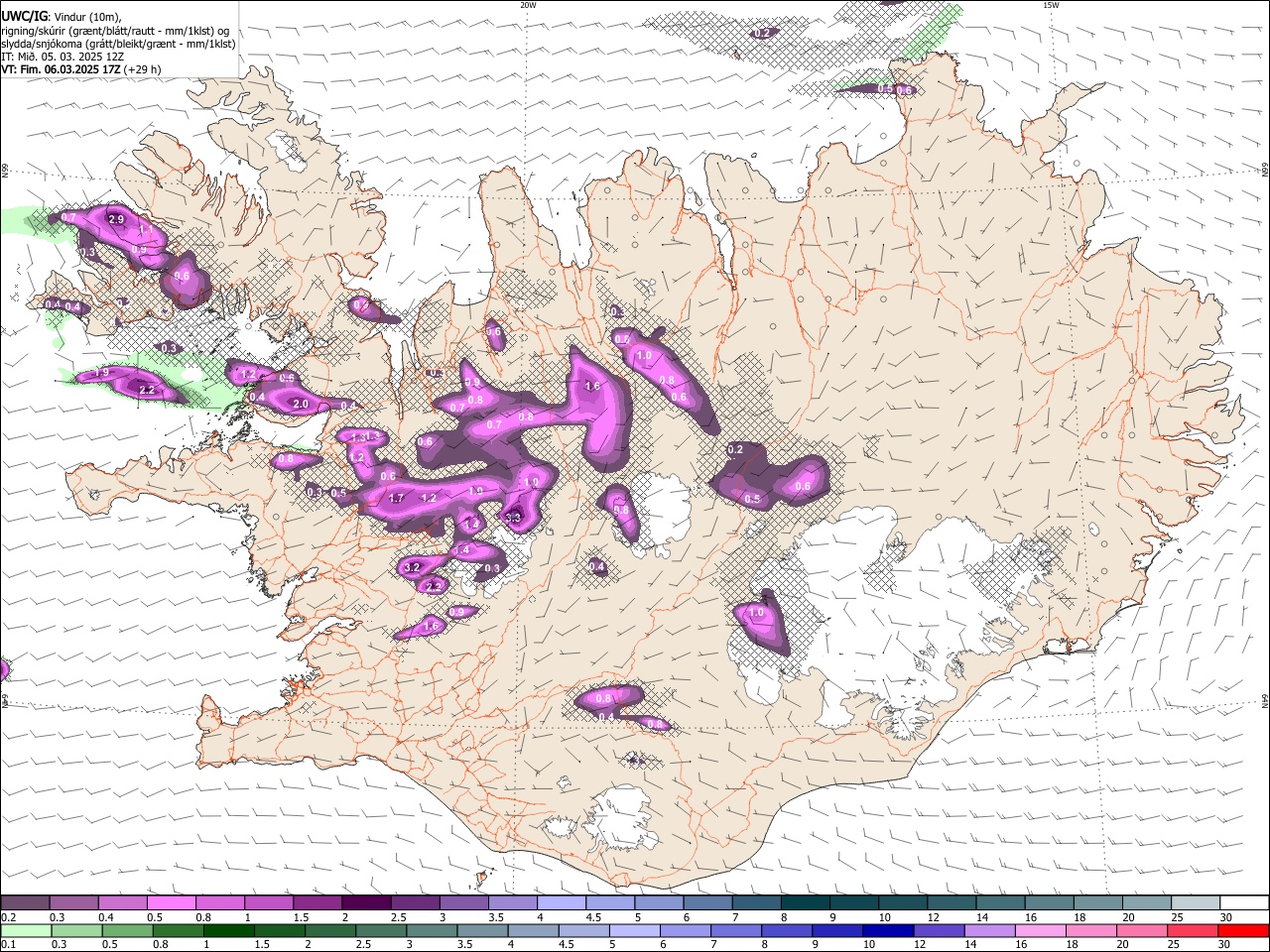This screenshot has width=1270, height=952.
Task: Click the 0.2 tick label in the legend
Action: 7,917
